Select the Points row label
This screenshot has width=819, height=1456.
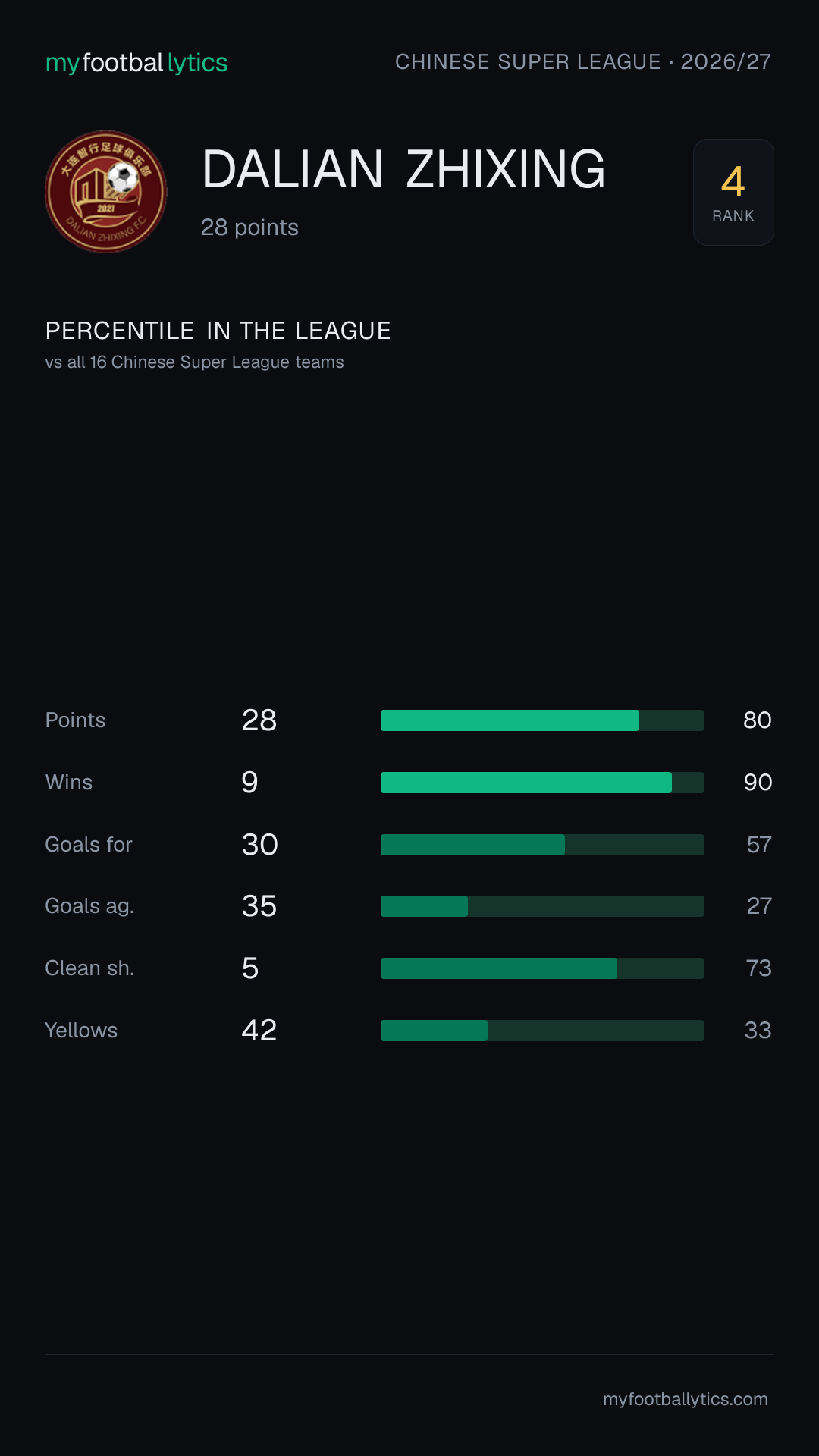75,720
